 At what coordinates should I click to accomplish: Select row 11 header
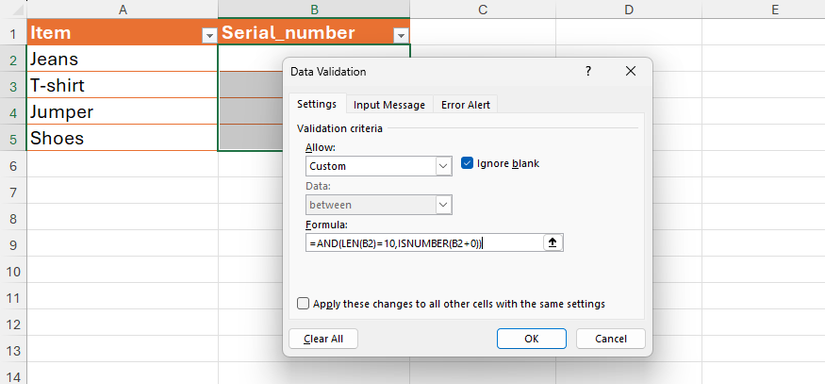13,296
